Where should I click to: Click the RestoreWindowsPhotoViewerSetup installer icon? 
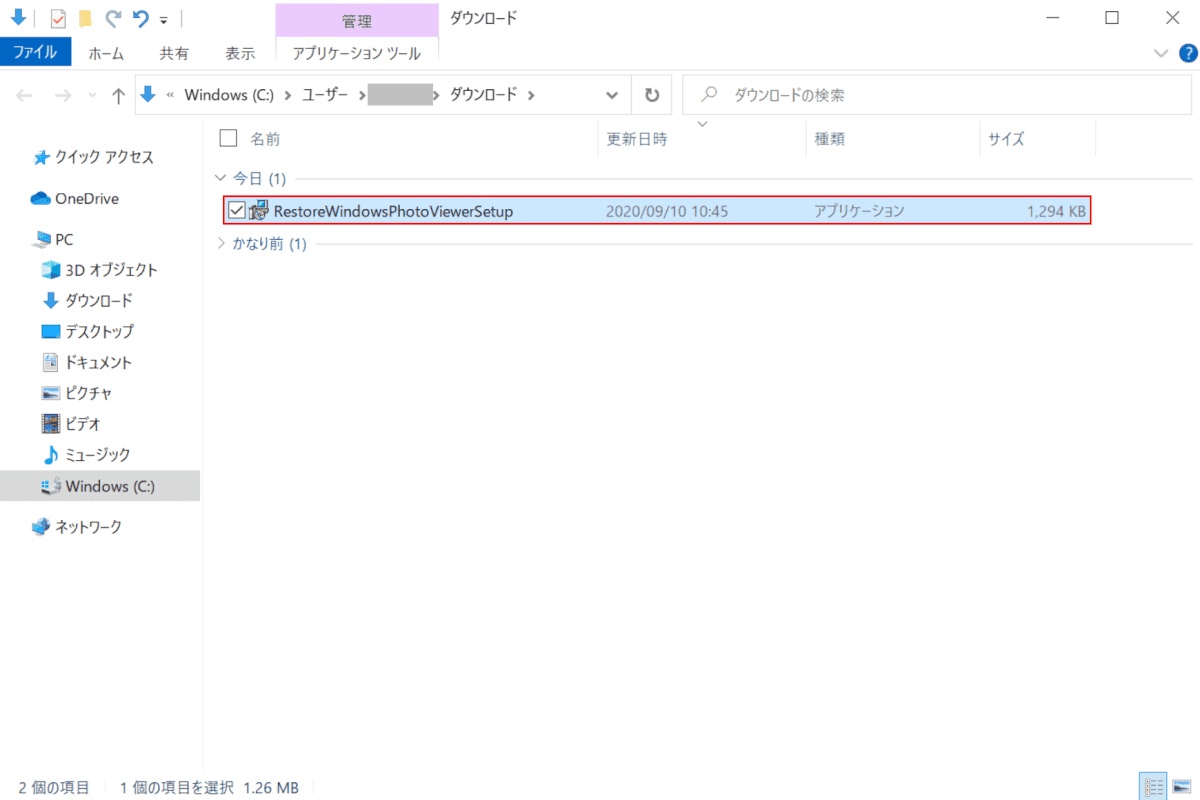coord(258,210)
